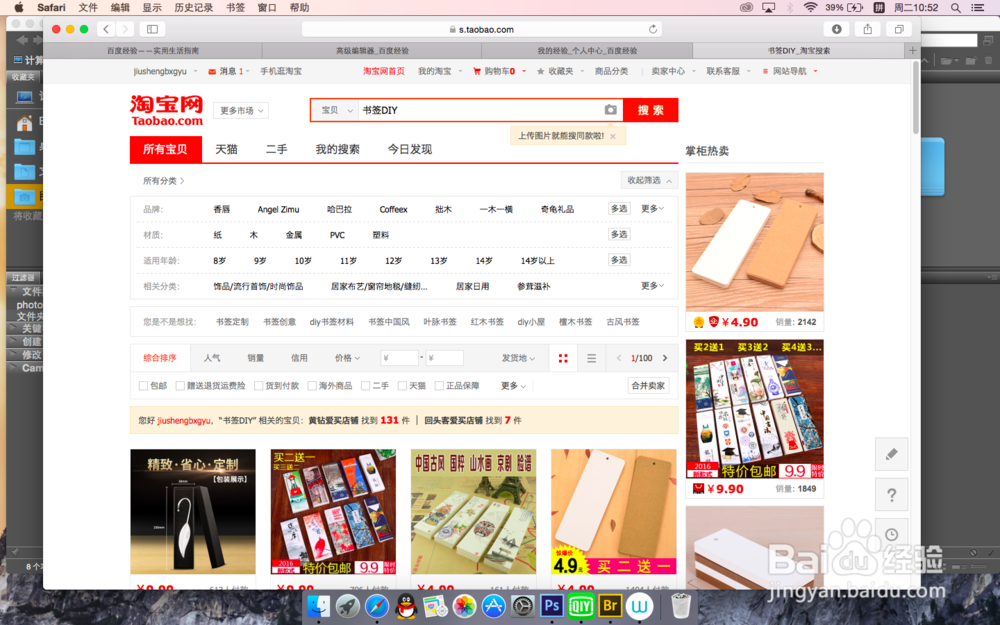The width and height of the screenshot is (1000, 625).
Task: Click the pencil edit icon on right panel
Action: click(891, 454)
